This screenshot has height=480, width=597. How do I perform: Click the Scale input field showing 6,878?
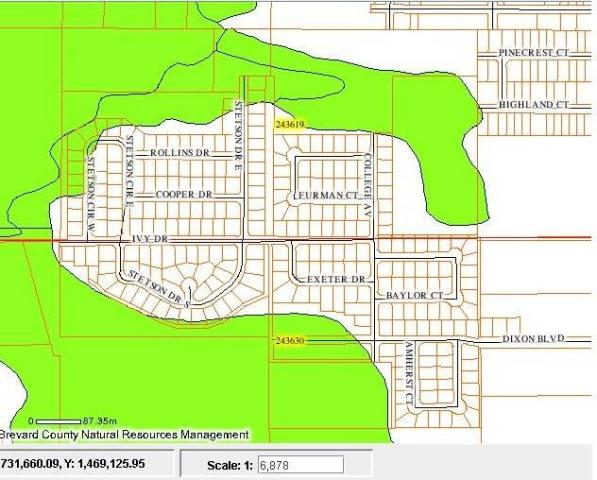[301, 465]
